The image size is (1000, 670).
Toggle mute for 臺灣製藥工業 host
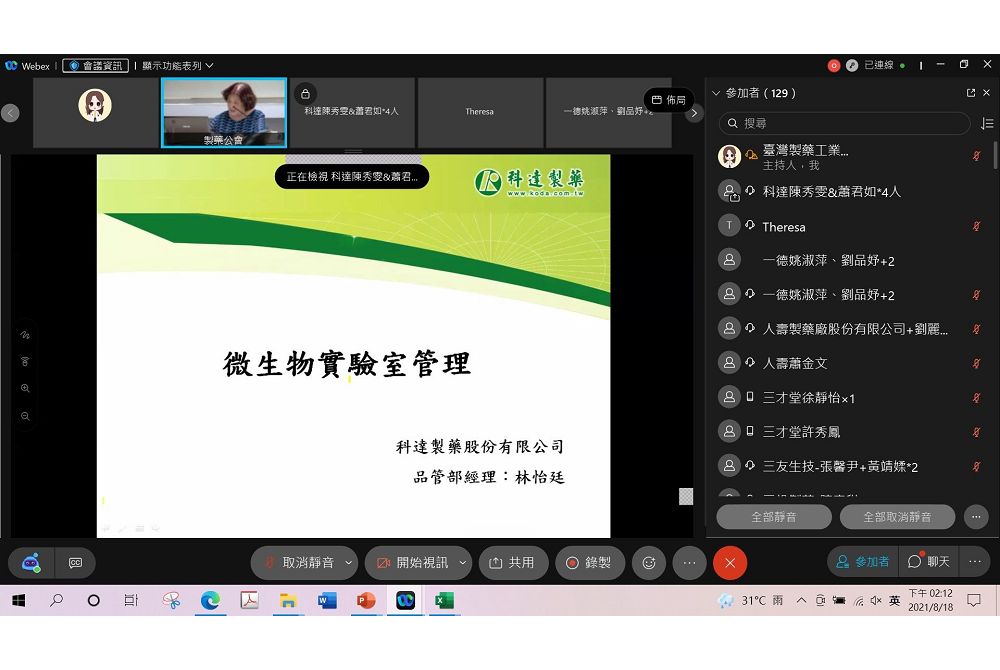pos(976,156)
